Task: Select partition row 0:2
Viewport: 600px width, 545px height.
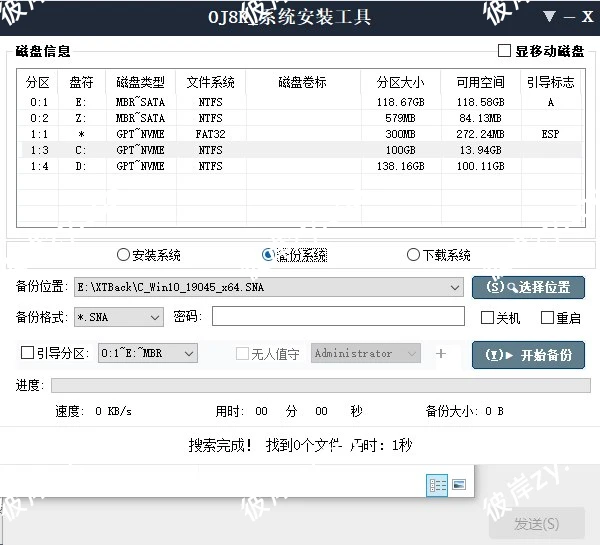Action: (x=301, y=118)
